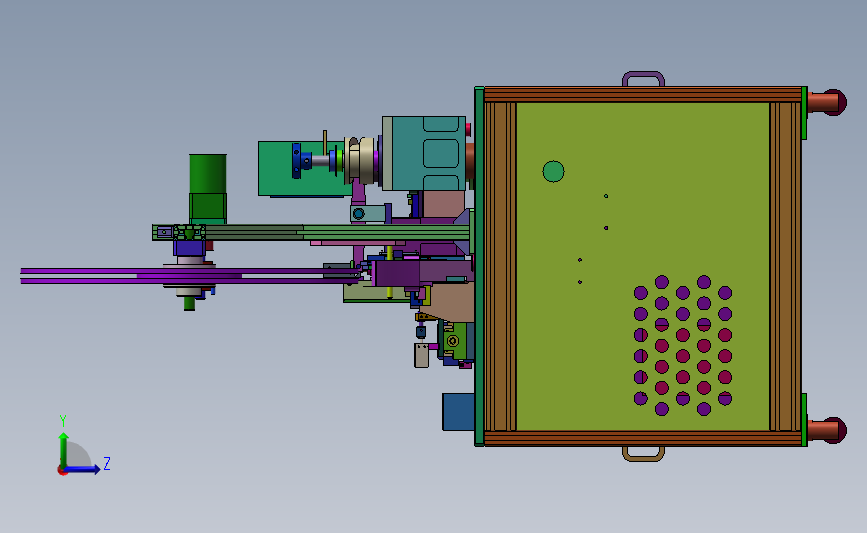The width and height of the screenshot is (867, 533).
Task: Click the Z axis label
Action: click(107, 463)
